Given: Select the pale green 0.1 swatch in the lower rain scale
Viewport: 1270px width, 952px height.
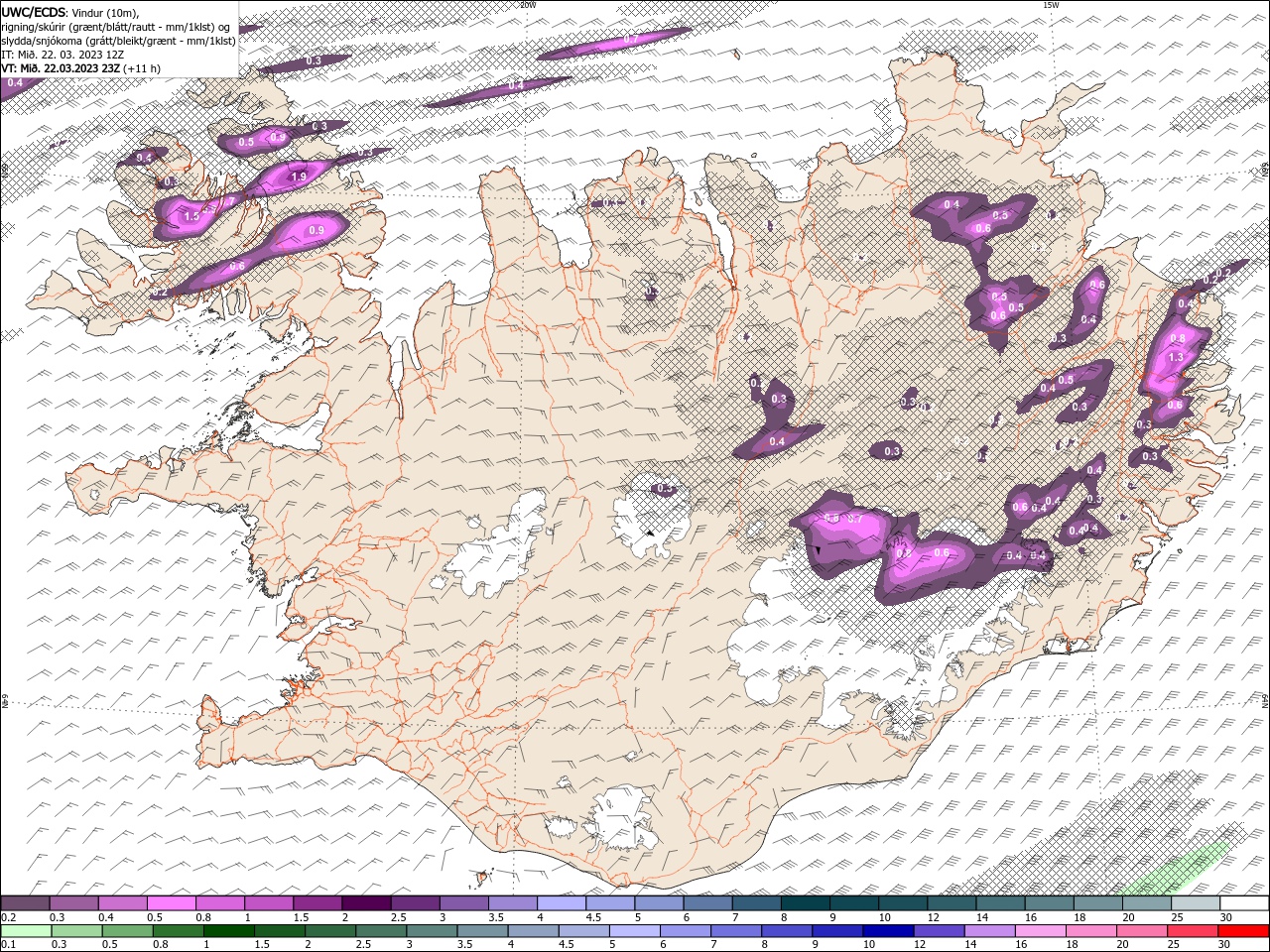Looking at the screenshot, I should click(26, 931).
